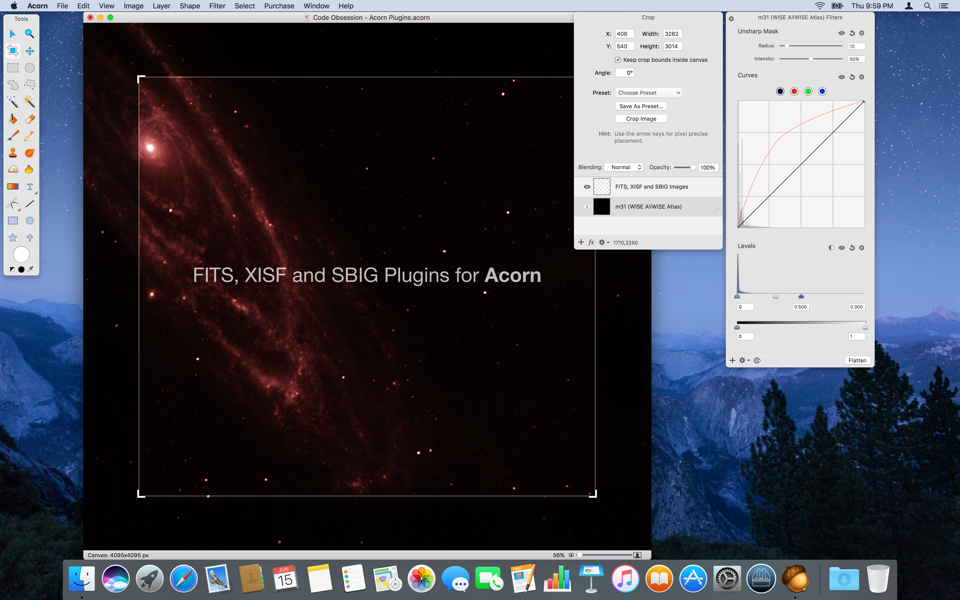Select the Oval shape tool
Screen dimensions: 960x600
click(x=29, y=220)
